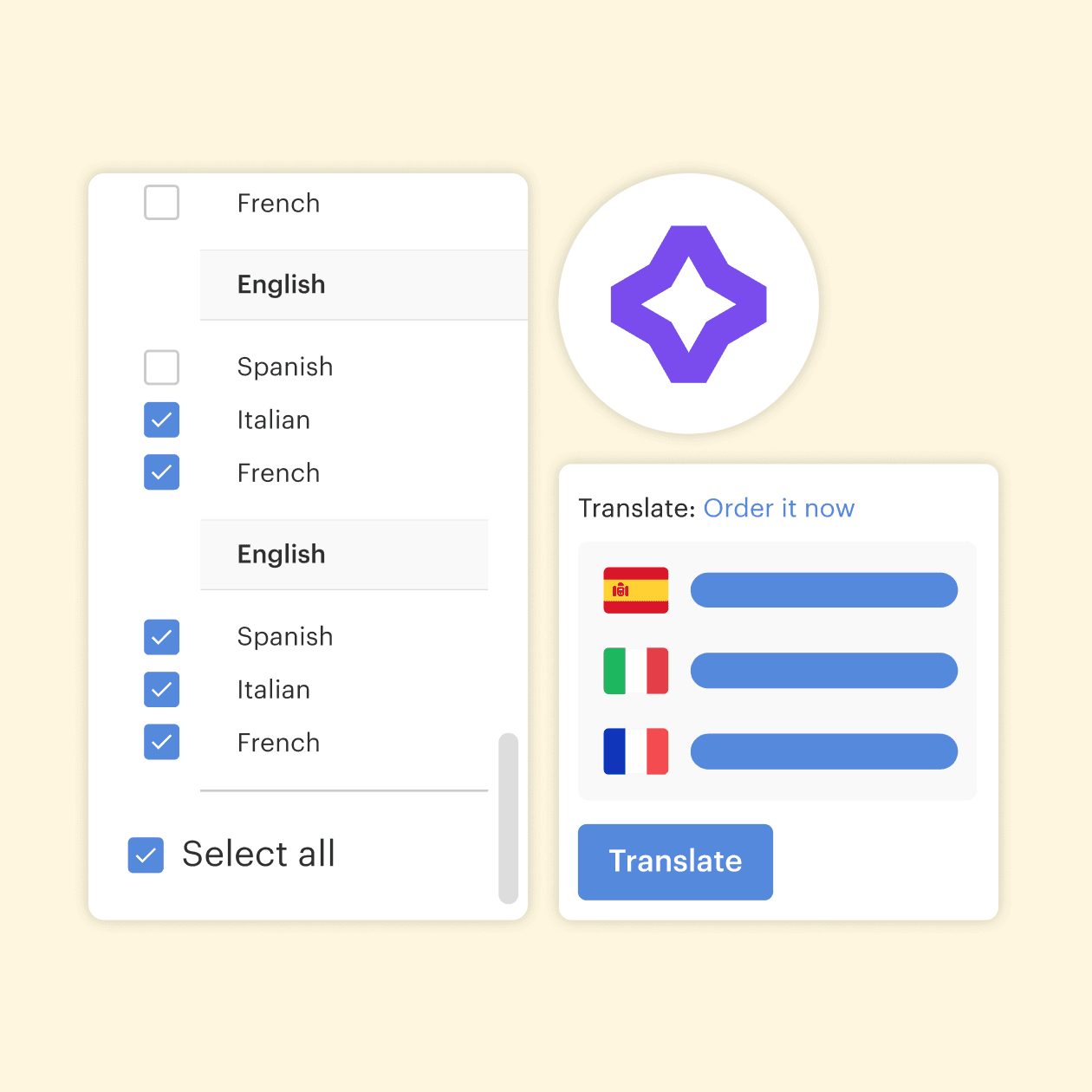
Task: Uncheck French in the first English group
Action: [161, 472]
